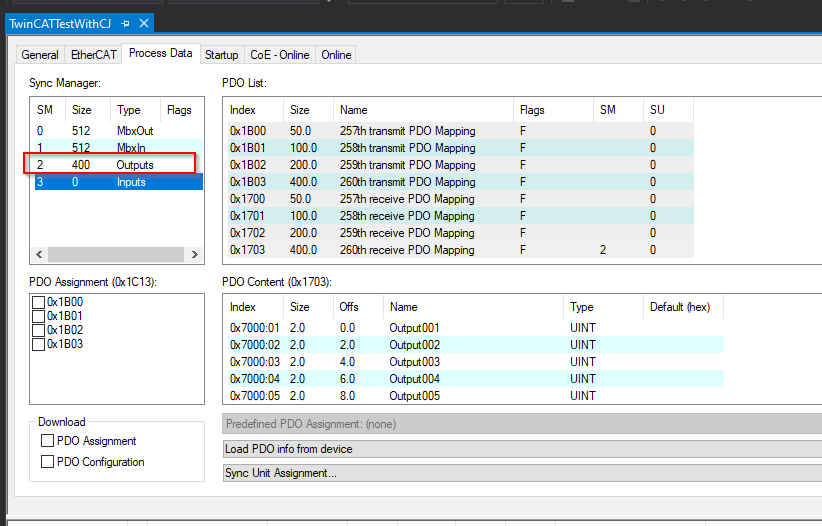This screenshot has width=822, height=526.
Task: Click the Sync Manager Type column header
Action: pos(135,110)
